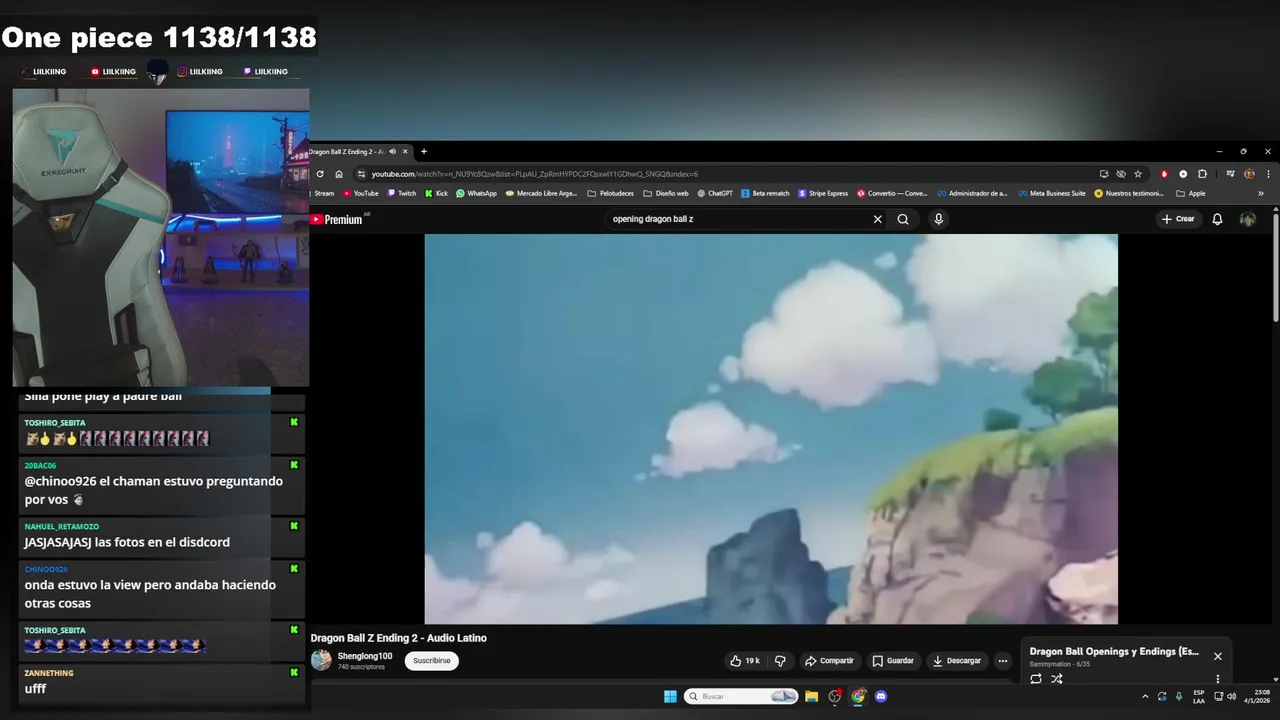Image resolution: width=1280 pixels, height=720 pixels.
Task: Close the Dragon Ball Openings playlist panel
Action: click(x=1217, y=656)
